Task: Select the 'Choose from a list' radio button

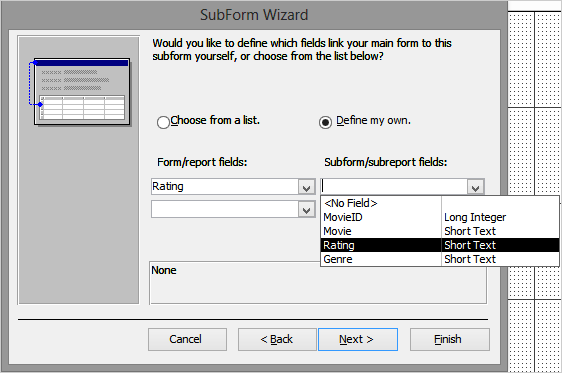Action: (163, 122)
